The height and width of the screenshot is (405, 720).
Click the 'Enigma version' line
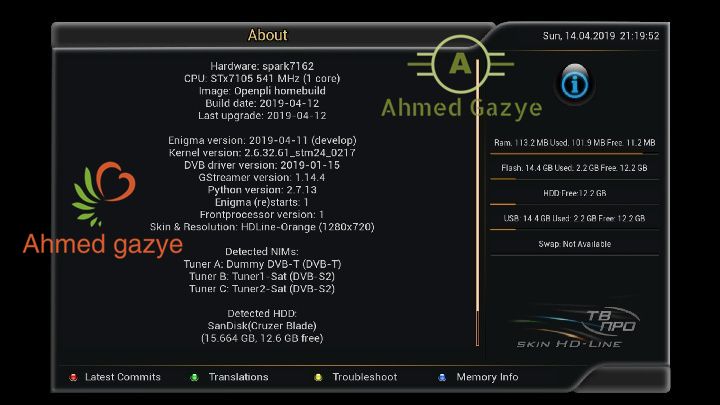point(262,141)
